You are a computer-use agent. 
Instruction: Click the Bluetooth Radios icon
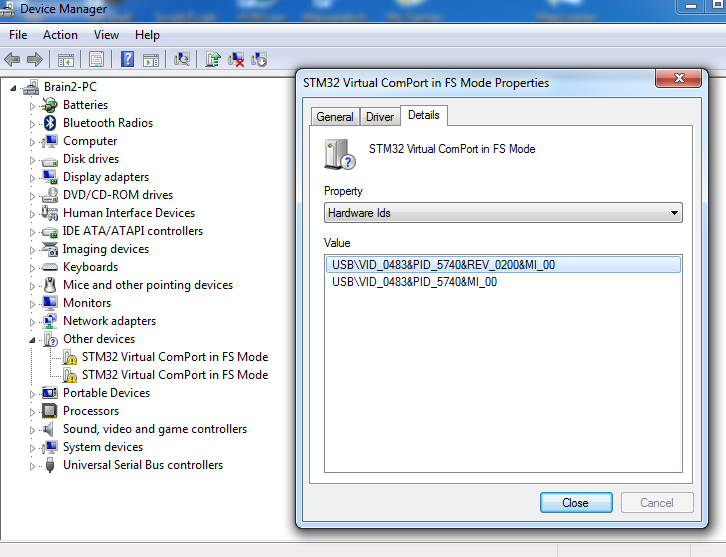(50, 123)
